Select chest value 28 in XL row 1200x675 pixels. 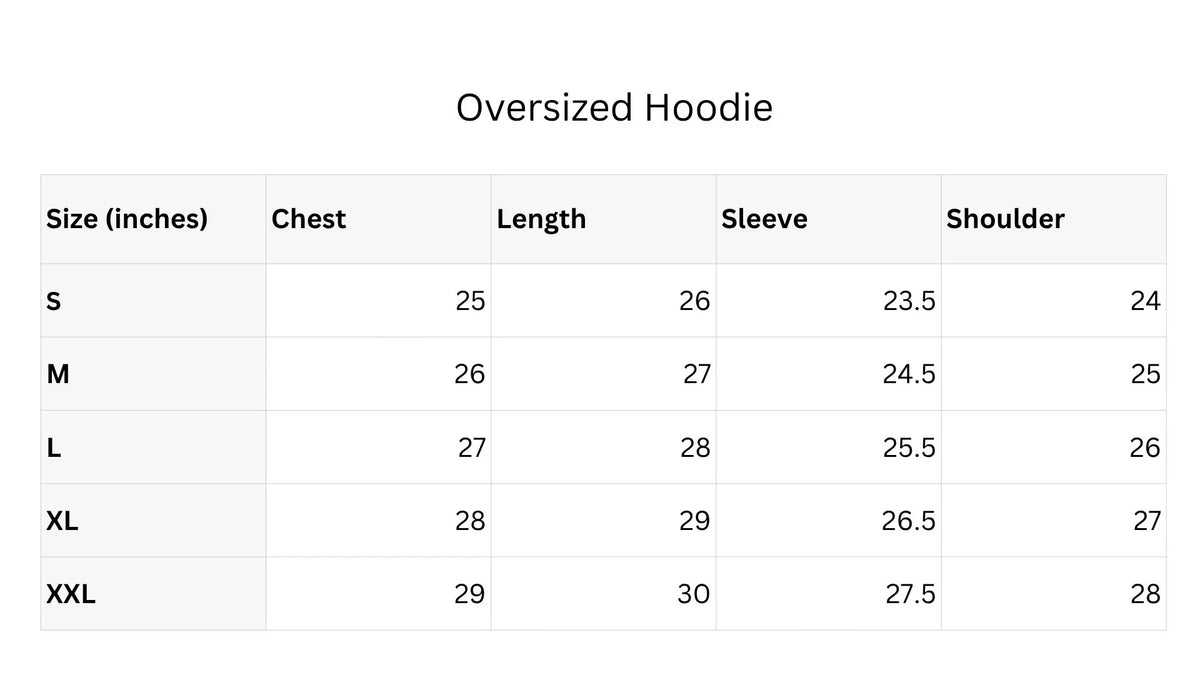click(470, 520)
